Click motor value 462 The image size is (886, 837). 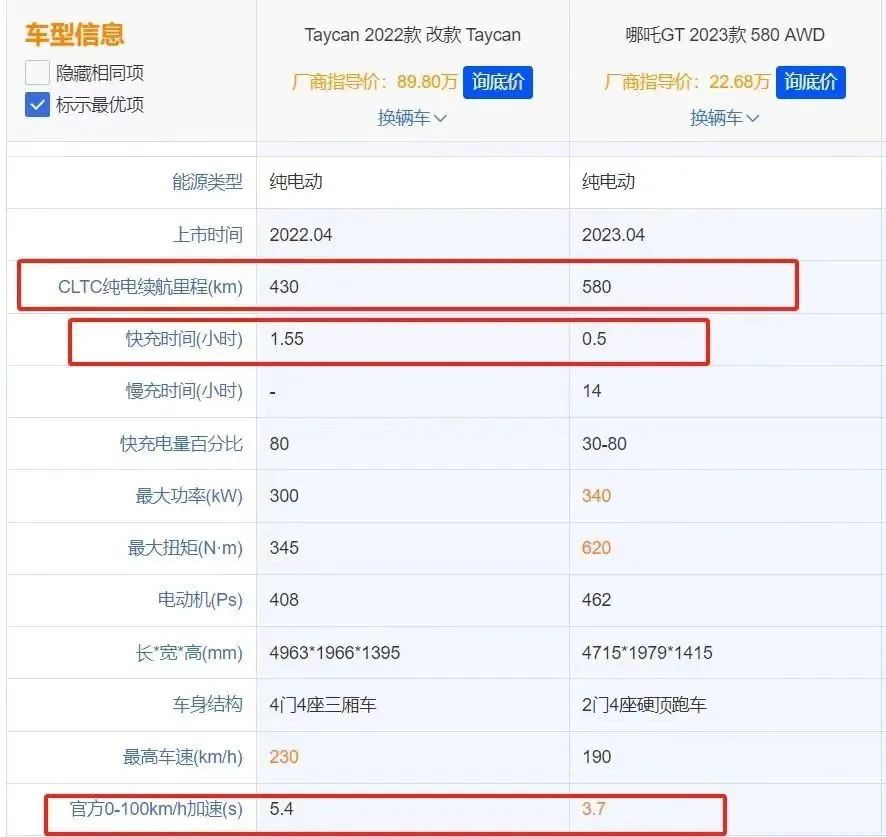[596, 600]
